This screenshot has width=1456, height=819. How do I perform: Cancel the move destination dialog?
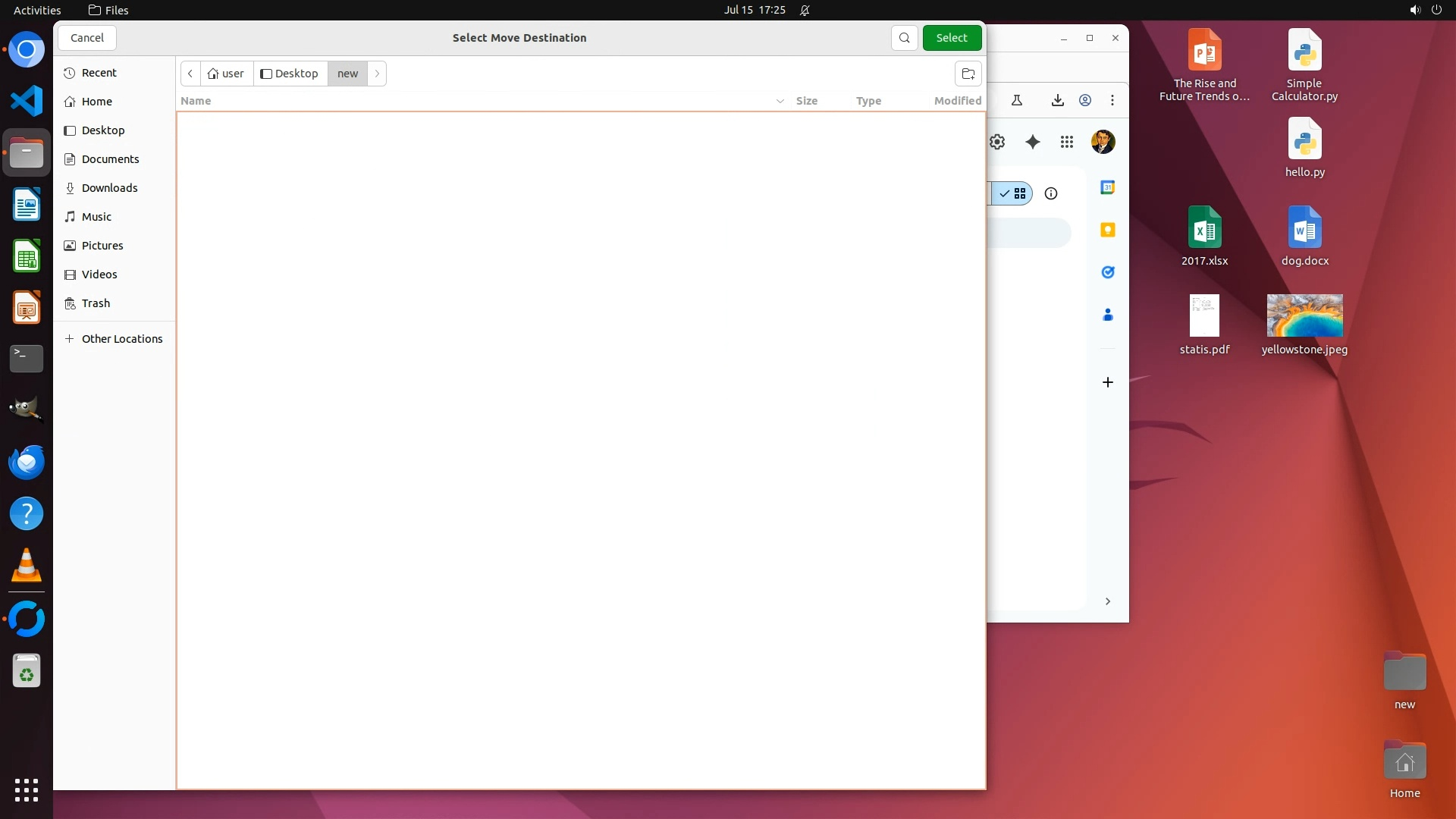click(x=87, y=38)
